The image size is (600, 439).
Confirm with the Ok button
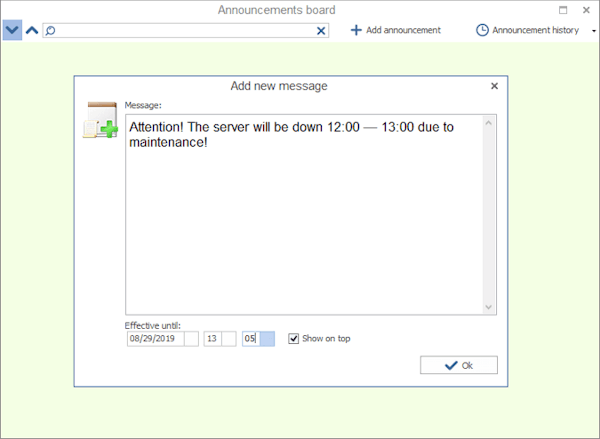tap(459, 365)
